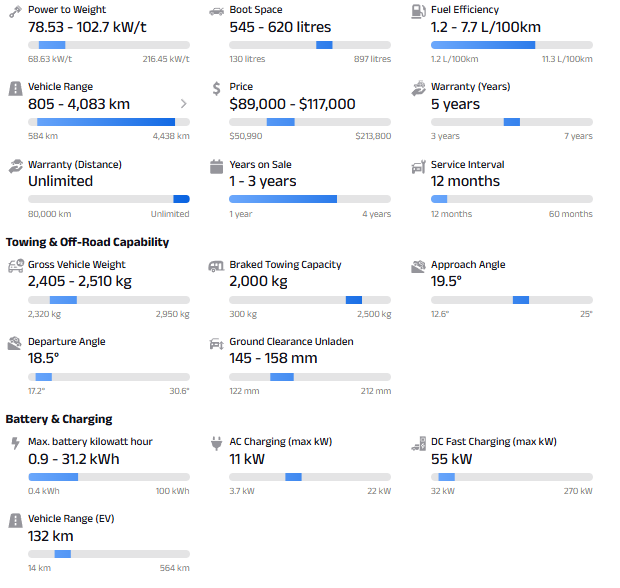This screenshot has height=588, width=620.
Task: Click the Vehicle Range (EV) road icon
Action: [15, 520]
